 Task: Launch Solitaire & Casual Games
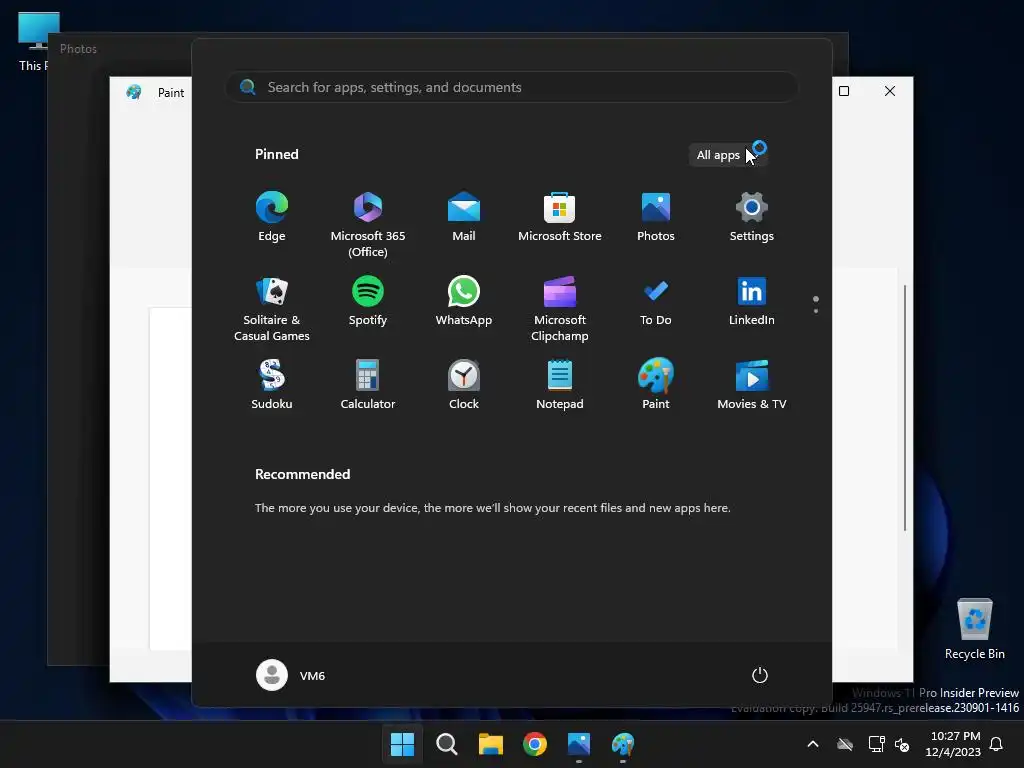click(272, 309)
